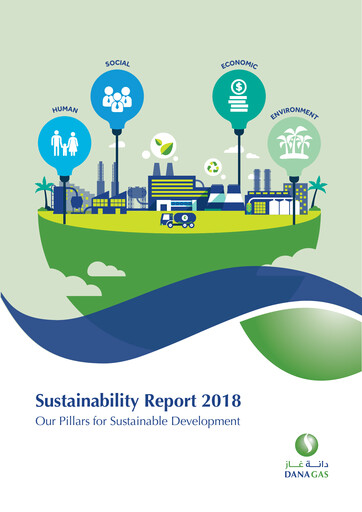362x512 pixels.
Task: Click the tanker truck illustration
Action: click(x=178, y=220)
